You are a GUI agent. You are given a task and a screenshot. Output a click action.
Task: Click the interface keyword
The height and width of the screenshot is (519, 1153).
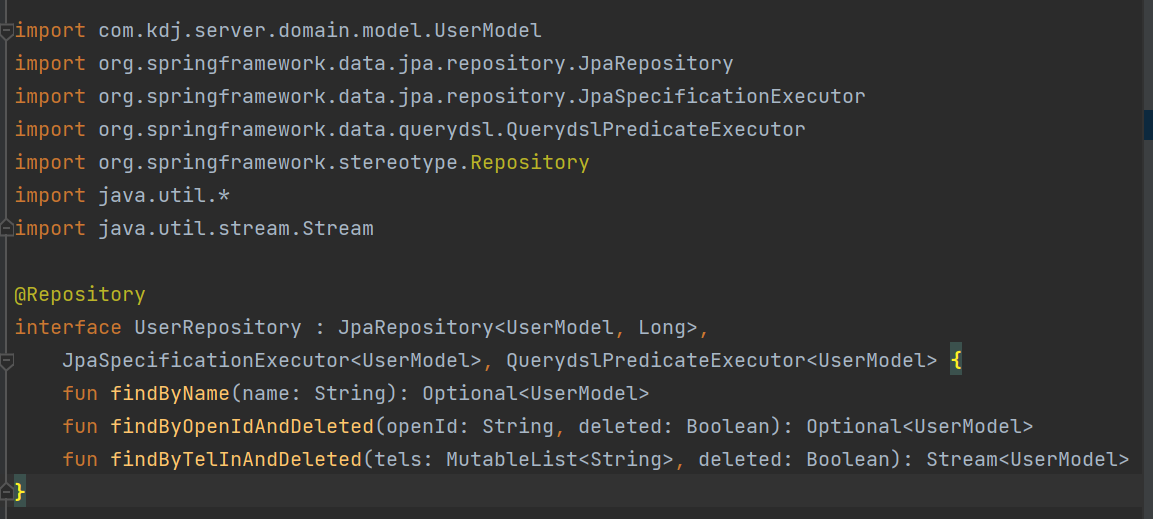(x=68, y=327)
